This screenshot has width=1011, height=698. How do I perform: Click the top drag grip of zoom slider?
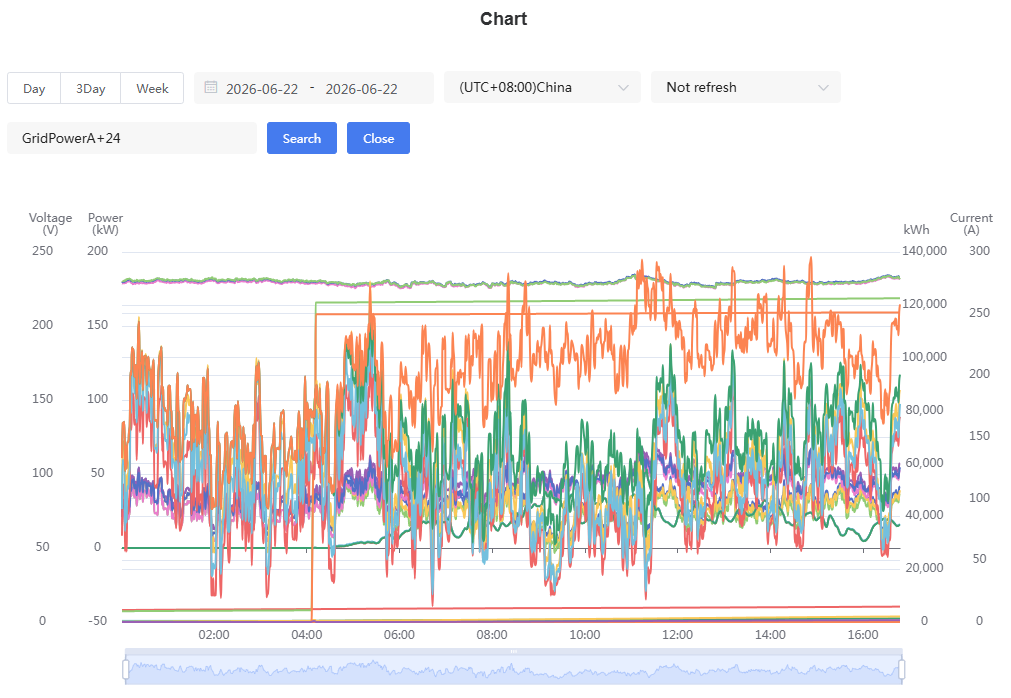coord(514,652)
